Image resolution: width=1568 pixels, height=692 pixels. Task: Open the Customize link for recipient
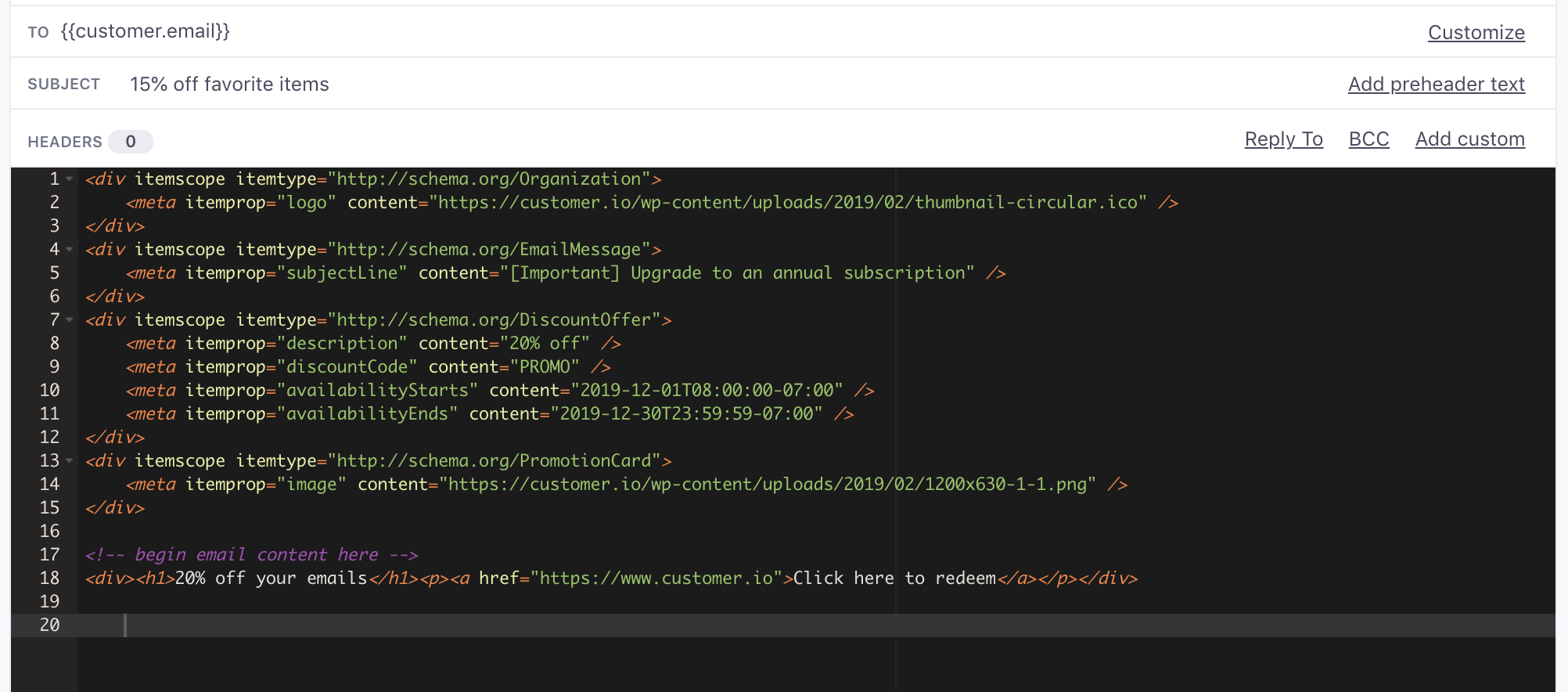[1476, 33]
